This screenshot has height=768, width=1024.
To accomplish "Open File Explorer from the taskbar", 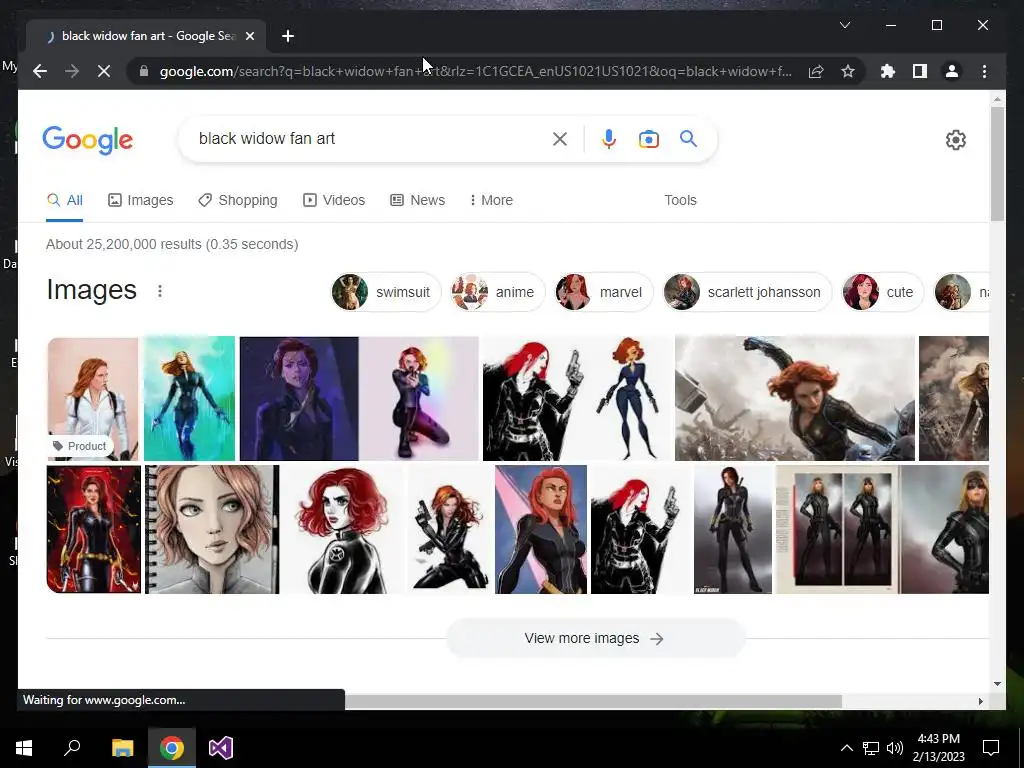I will [122, 747].
